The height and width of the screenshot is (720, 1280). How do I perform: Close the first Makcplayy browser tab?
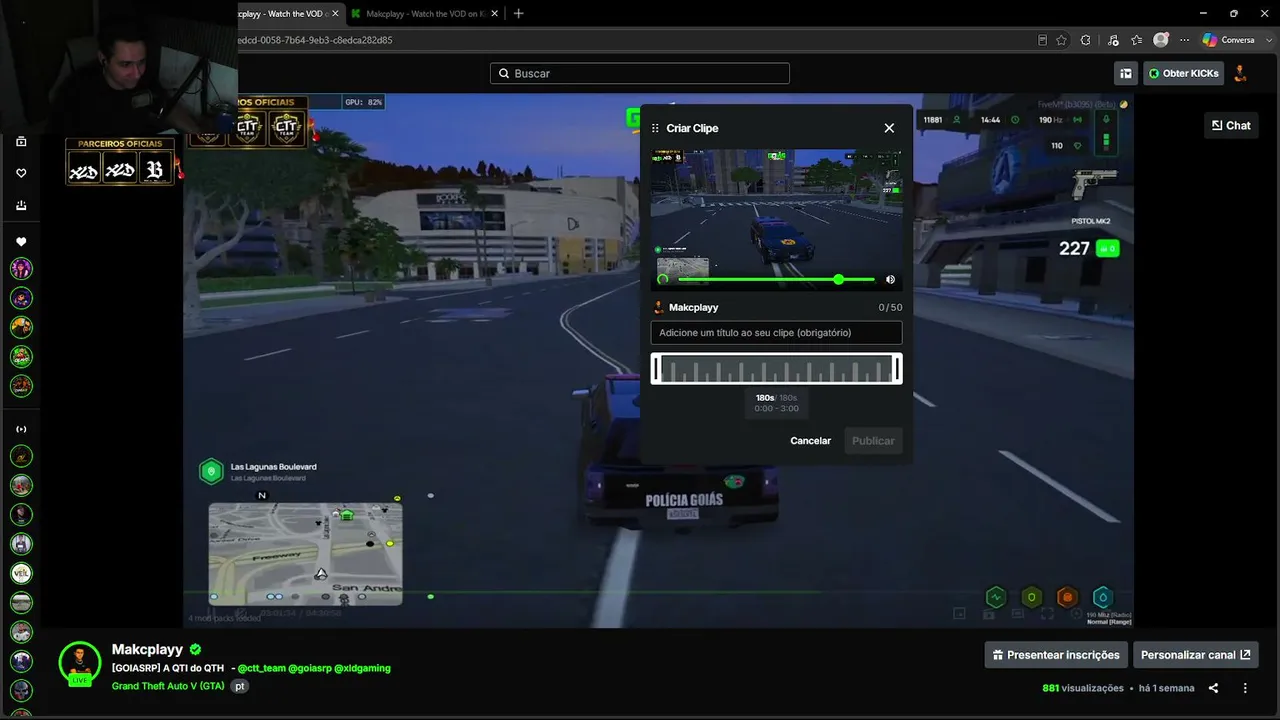334,14
